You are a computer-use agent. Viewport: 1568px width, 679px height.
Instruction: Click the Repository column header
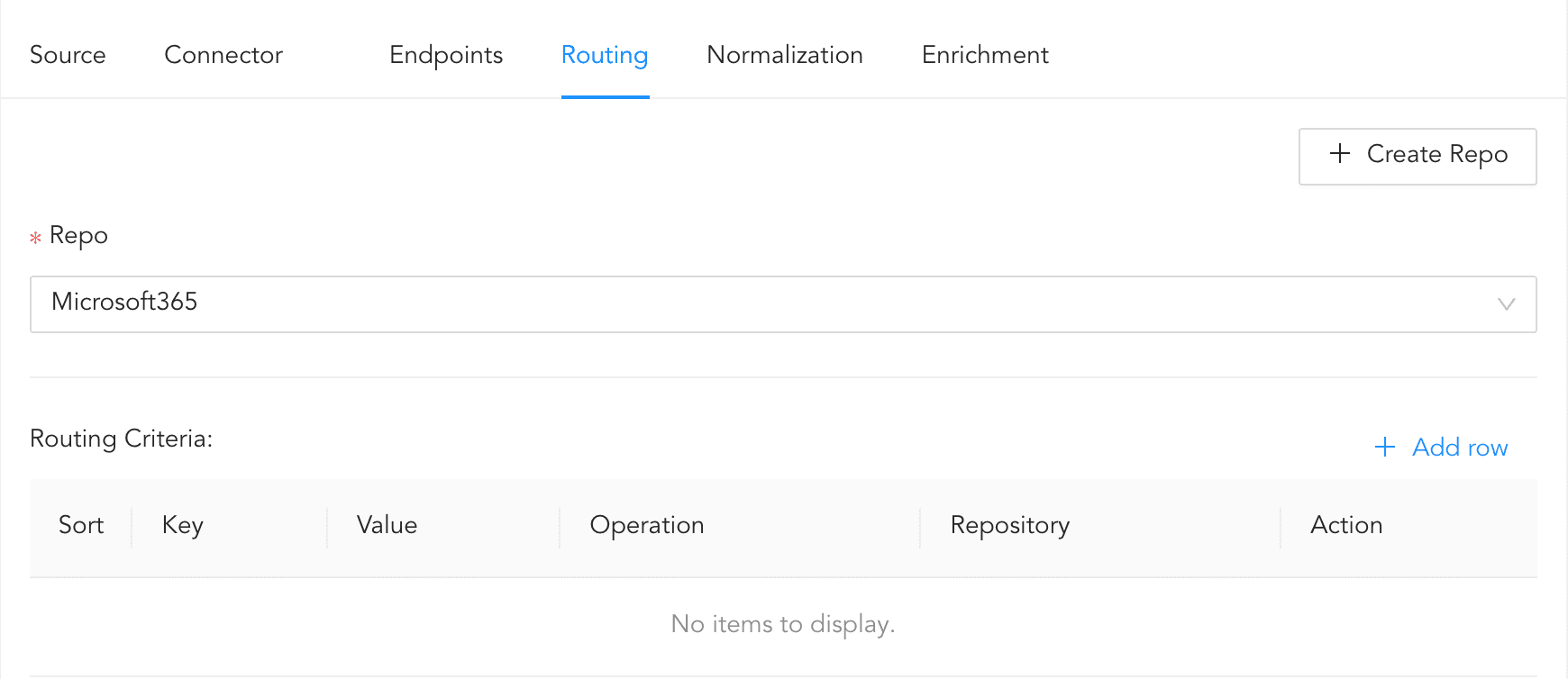point(1010,526)
